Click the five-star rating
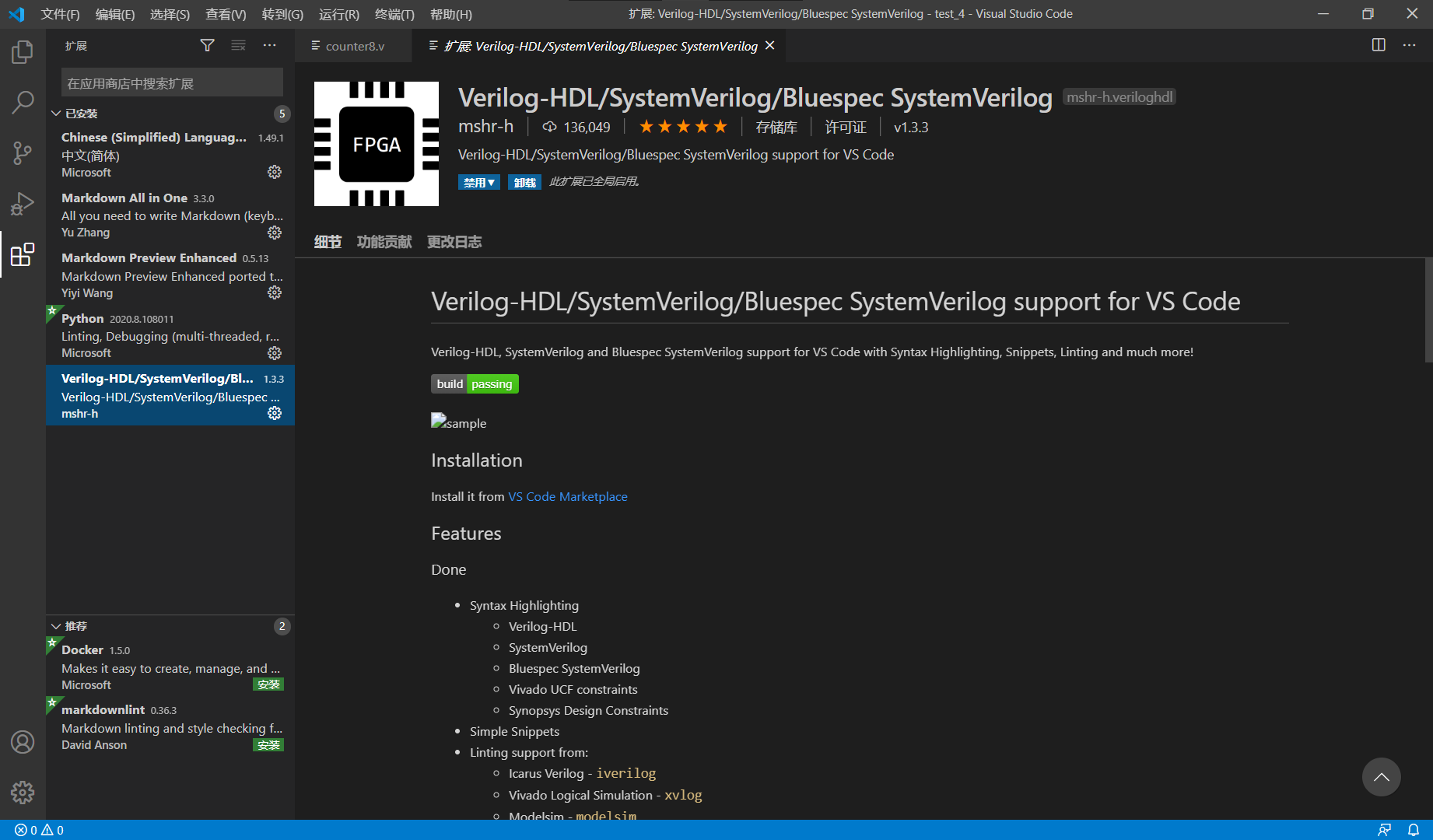 (683, 127)
